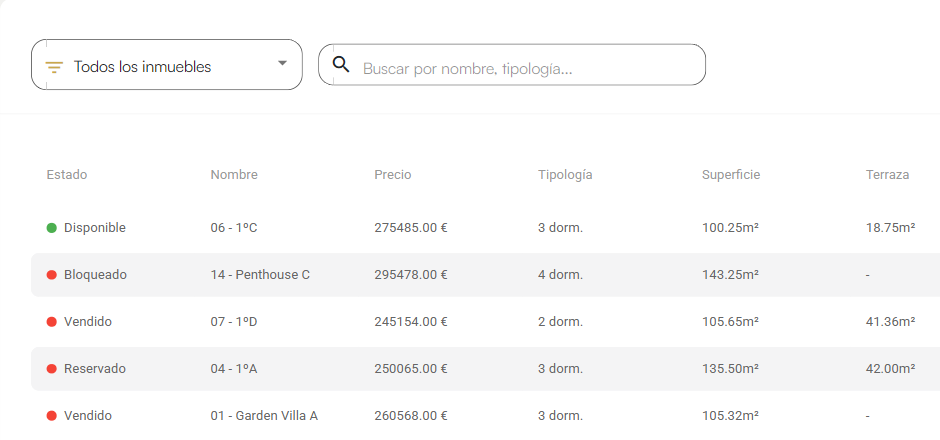The width and height of the screenshot is (940, 440).
Task: Sort by the Superficie column header
Action: click(731, 174)
